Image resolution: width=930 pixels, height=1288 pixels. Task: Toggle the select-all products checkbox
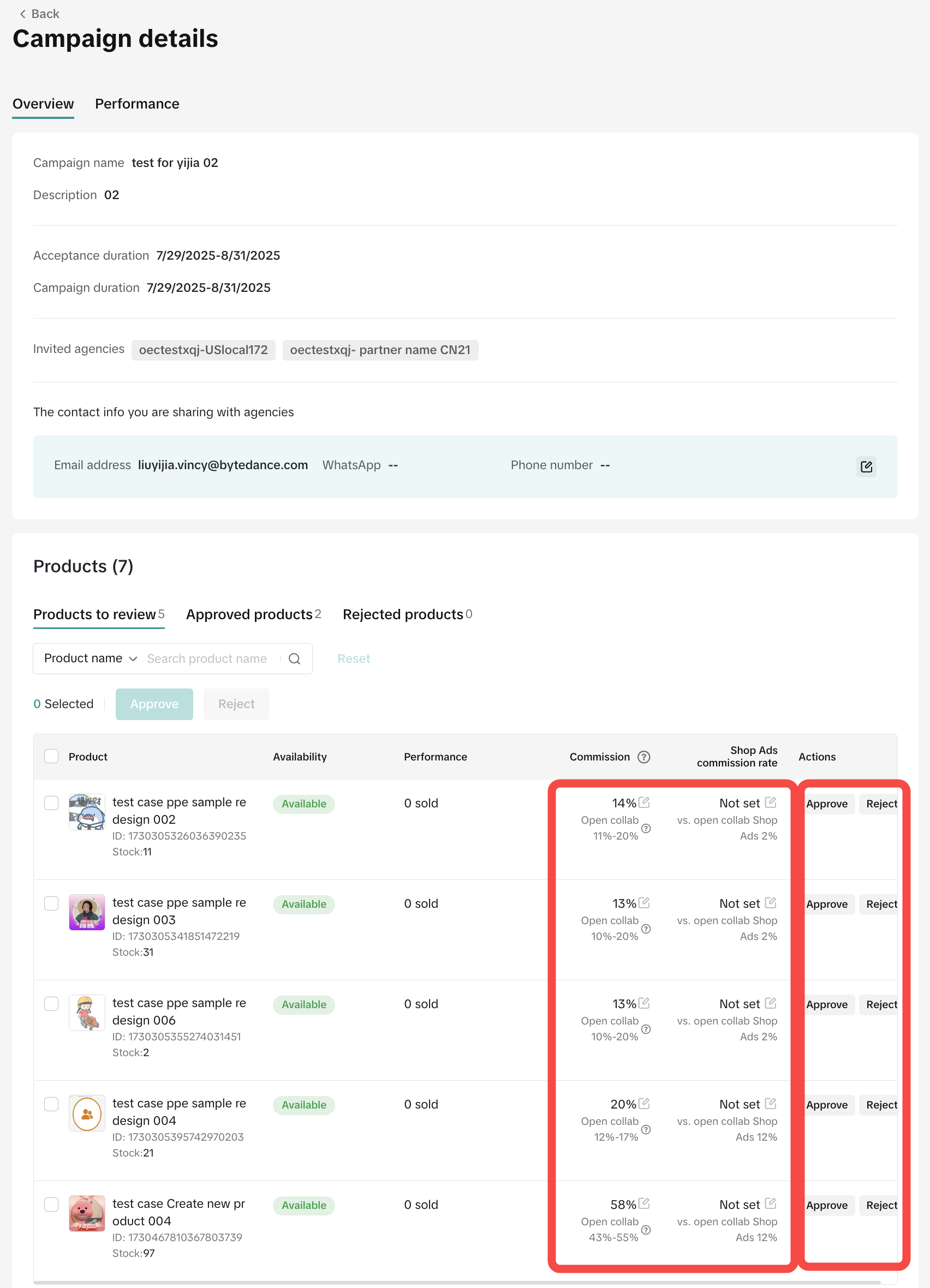pyautogui.click(x=52, y=757)
